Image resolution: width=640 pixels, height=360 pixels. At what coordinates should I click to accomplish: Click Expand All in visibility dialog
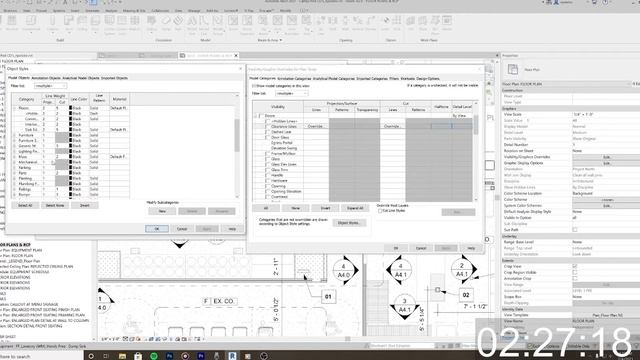(355, 208)
